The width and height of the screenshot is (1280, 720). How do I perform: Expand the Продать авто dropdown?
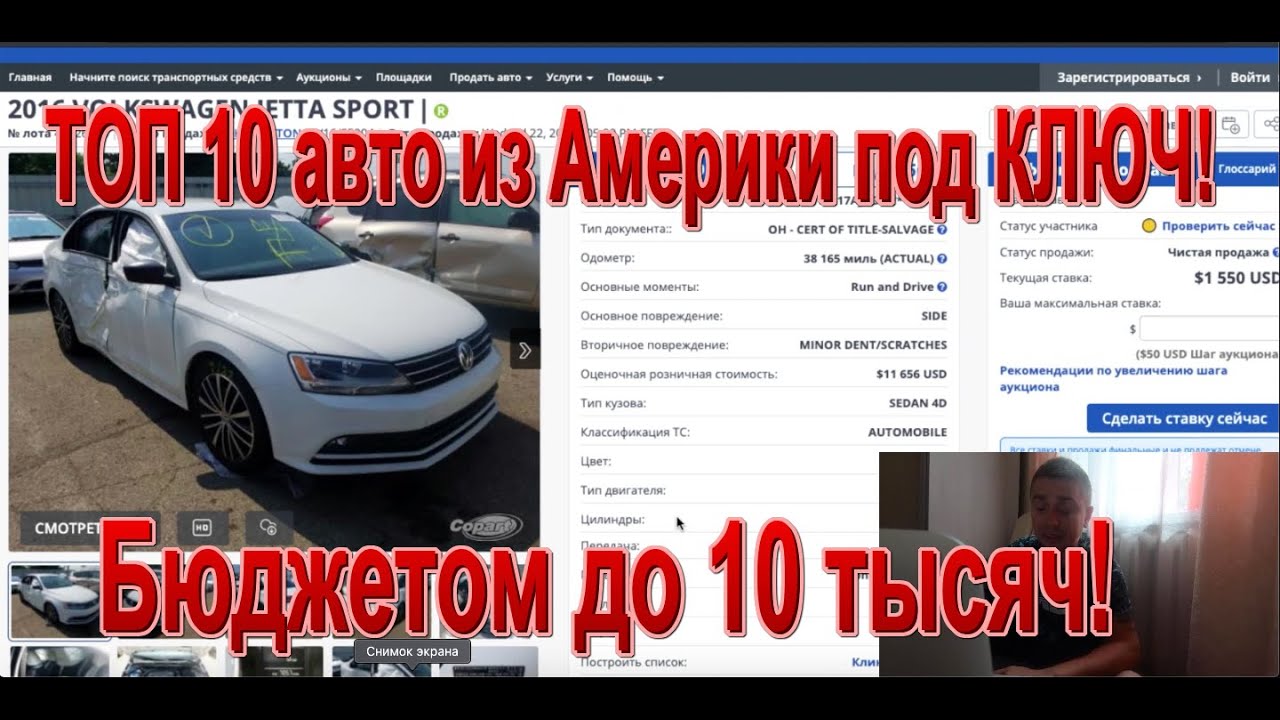click(x=490, y=77)
